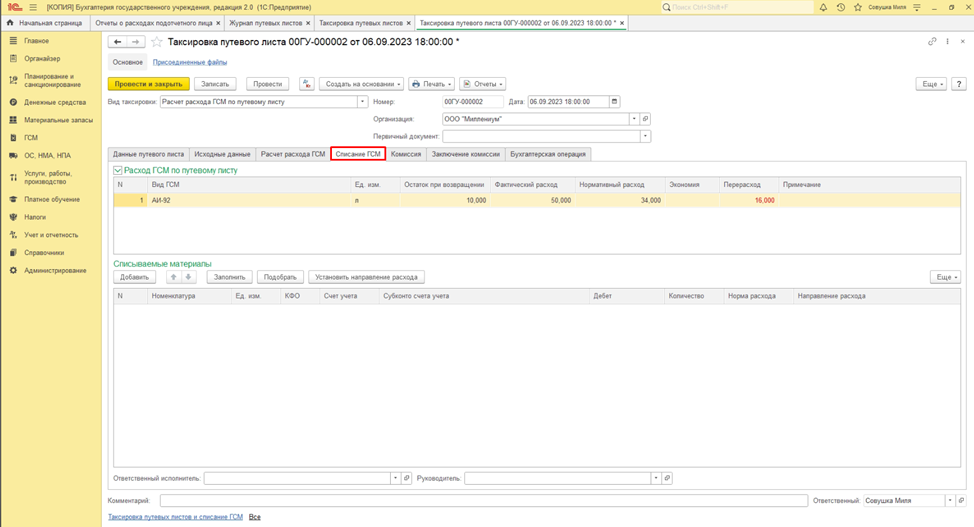The image size is (974, 527).
Task: Click into Комментарий input field
Action: [x=484, y=500]
